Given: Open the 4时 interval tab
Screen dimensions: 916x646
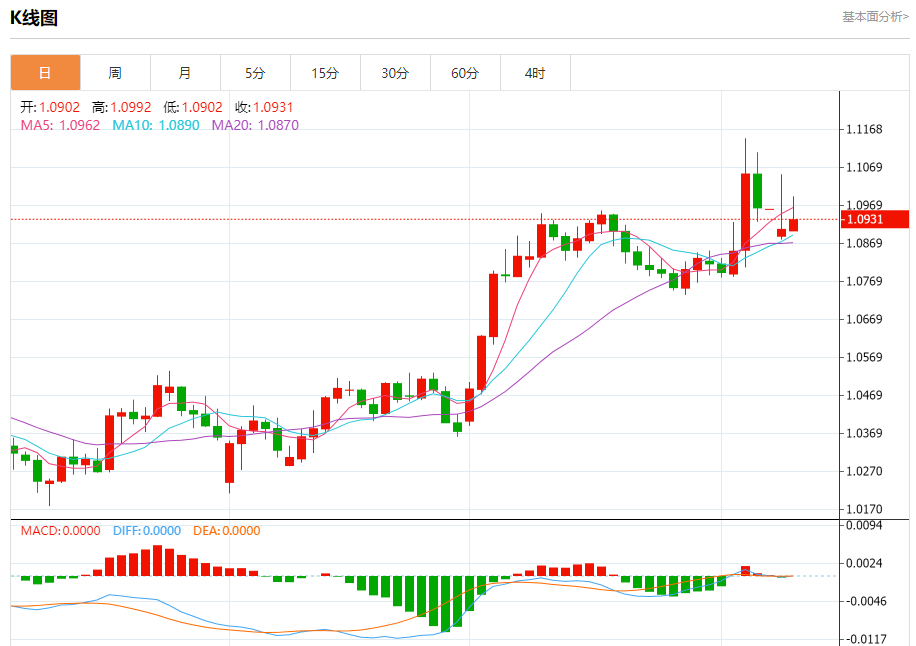Looking at the screenshot, I should pos(536,73).
